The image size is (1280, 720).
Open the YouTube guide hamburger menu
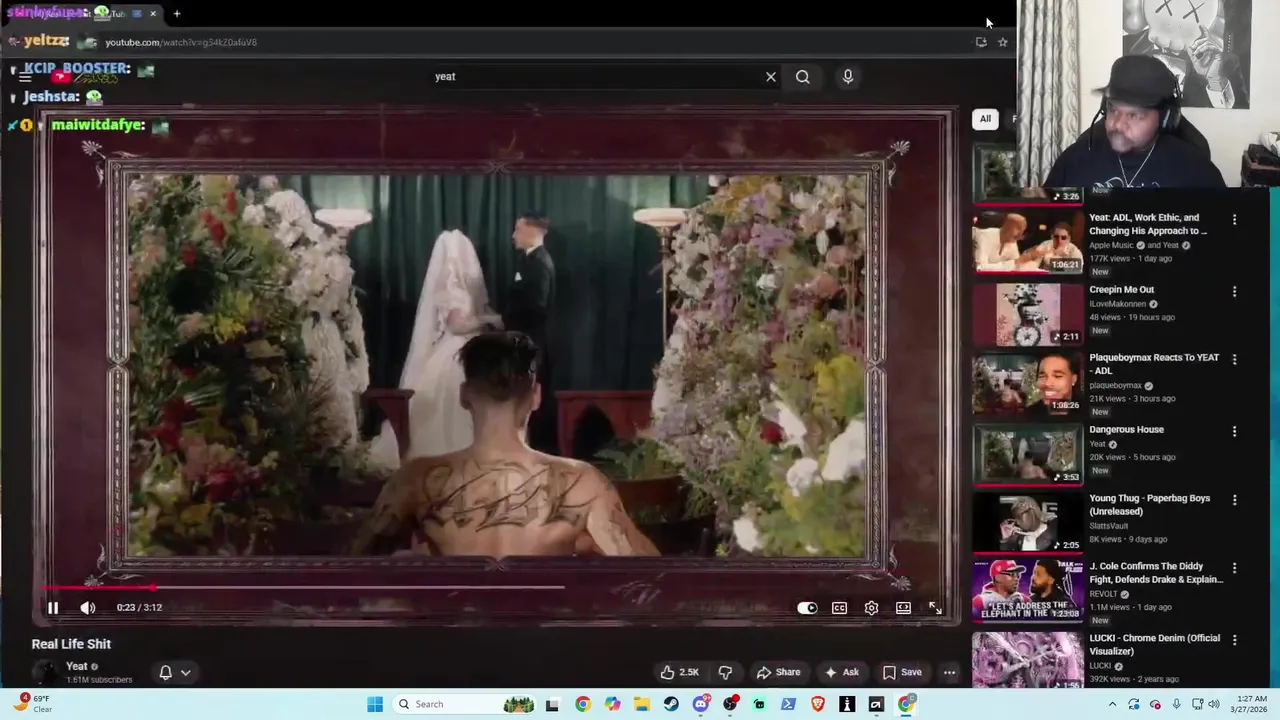tap(25, 77)
